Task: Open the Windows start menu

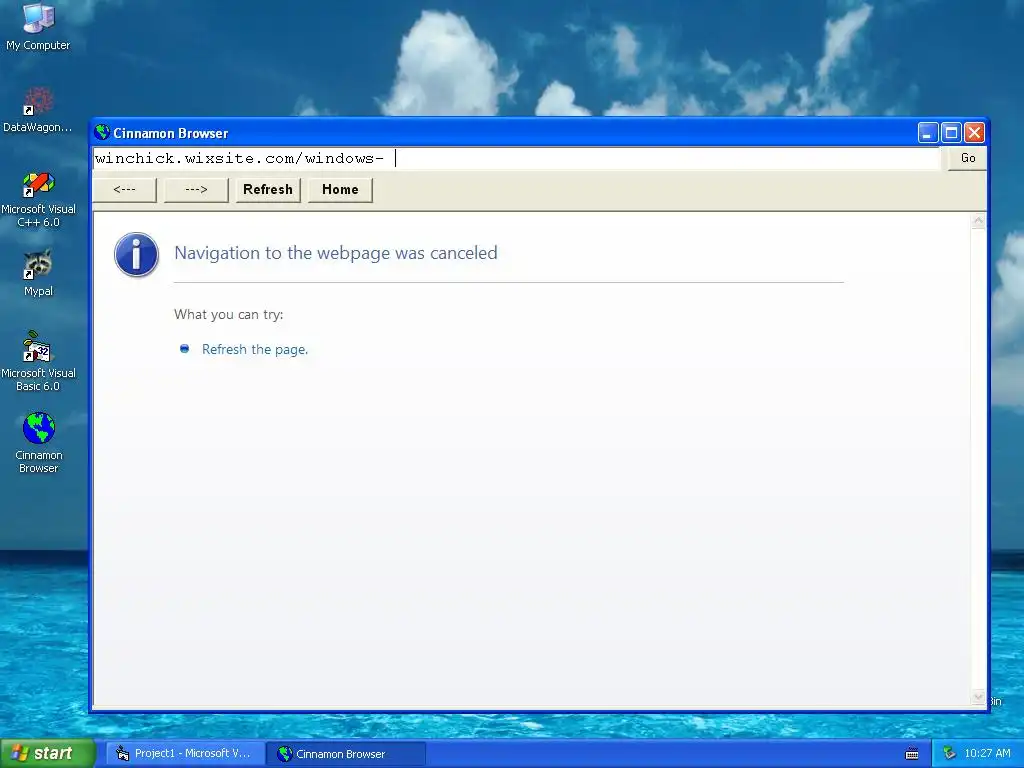Action: click(x=47, y=754)
